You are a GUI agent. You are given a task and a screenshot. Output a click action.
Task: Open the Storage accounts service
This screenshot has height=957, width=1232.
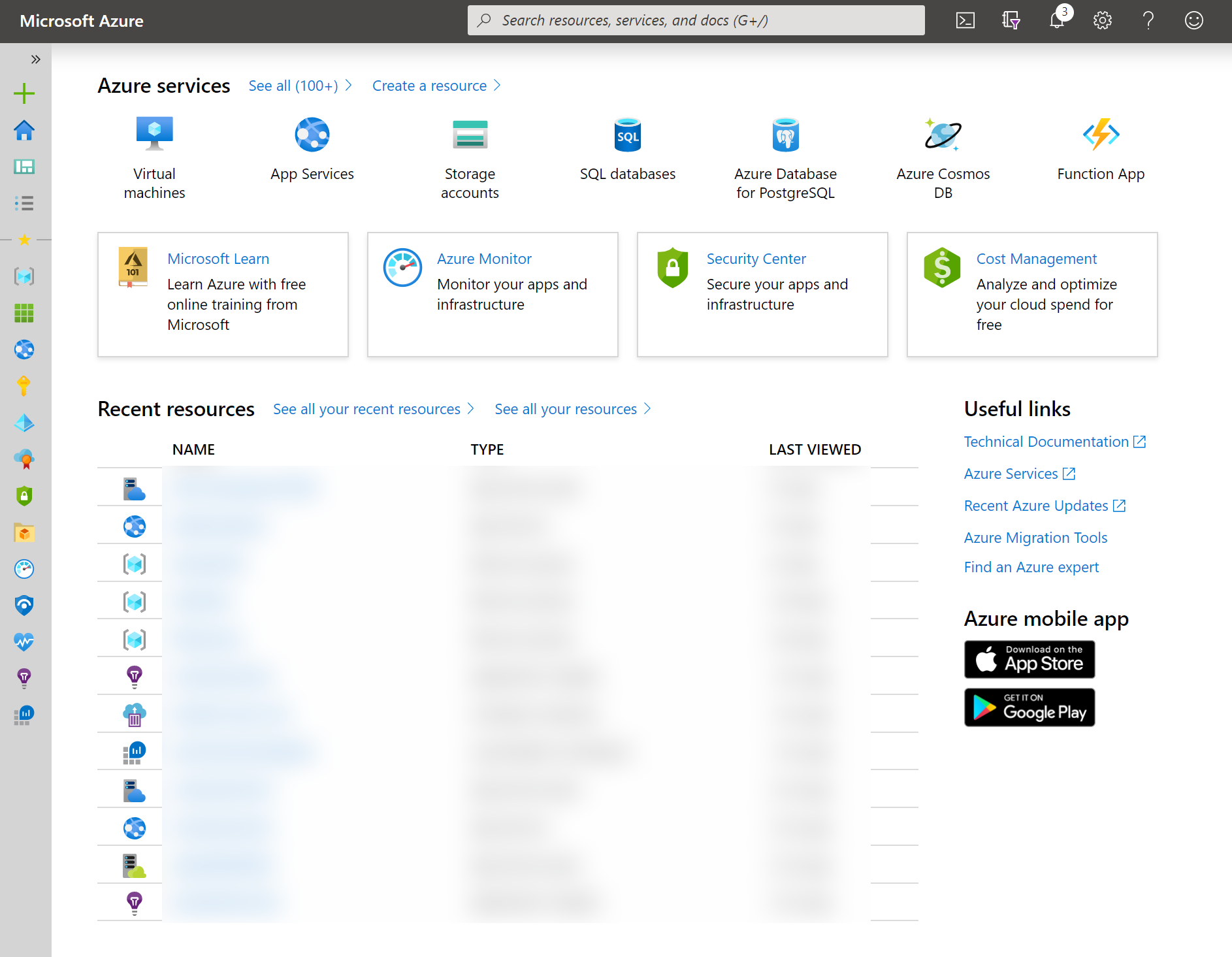point(470,157)
